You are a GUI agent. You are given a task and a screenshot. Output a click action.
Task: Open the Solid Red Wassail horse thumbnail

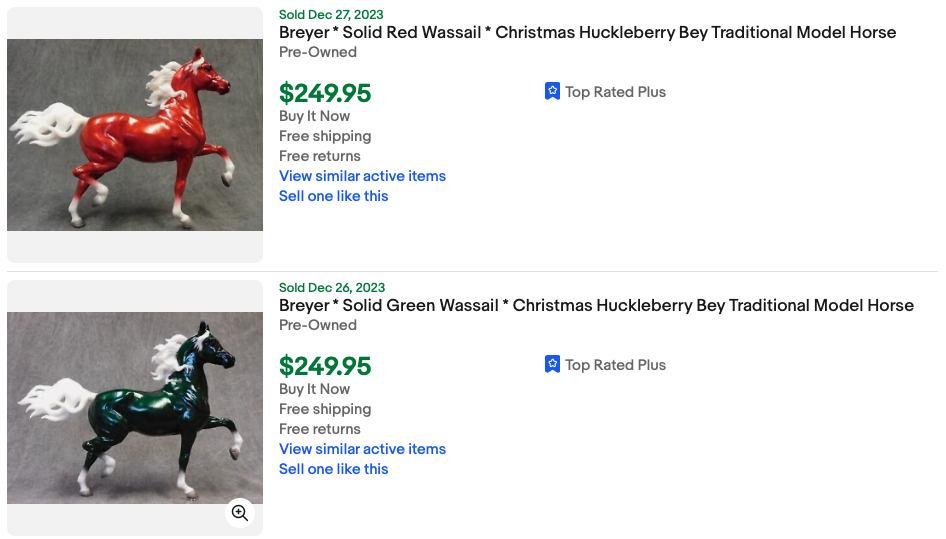(135, 135)
